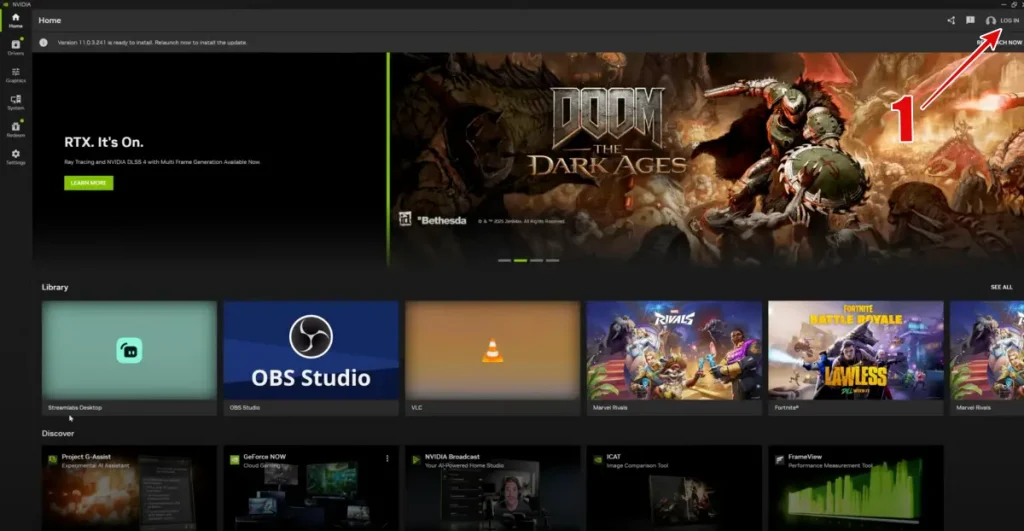This screenshot has height=531, width=1024.
Task: Select the first carousel page indicator
Action: [504, 260]
